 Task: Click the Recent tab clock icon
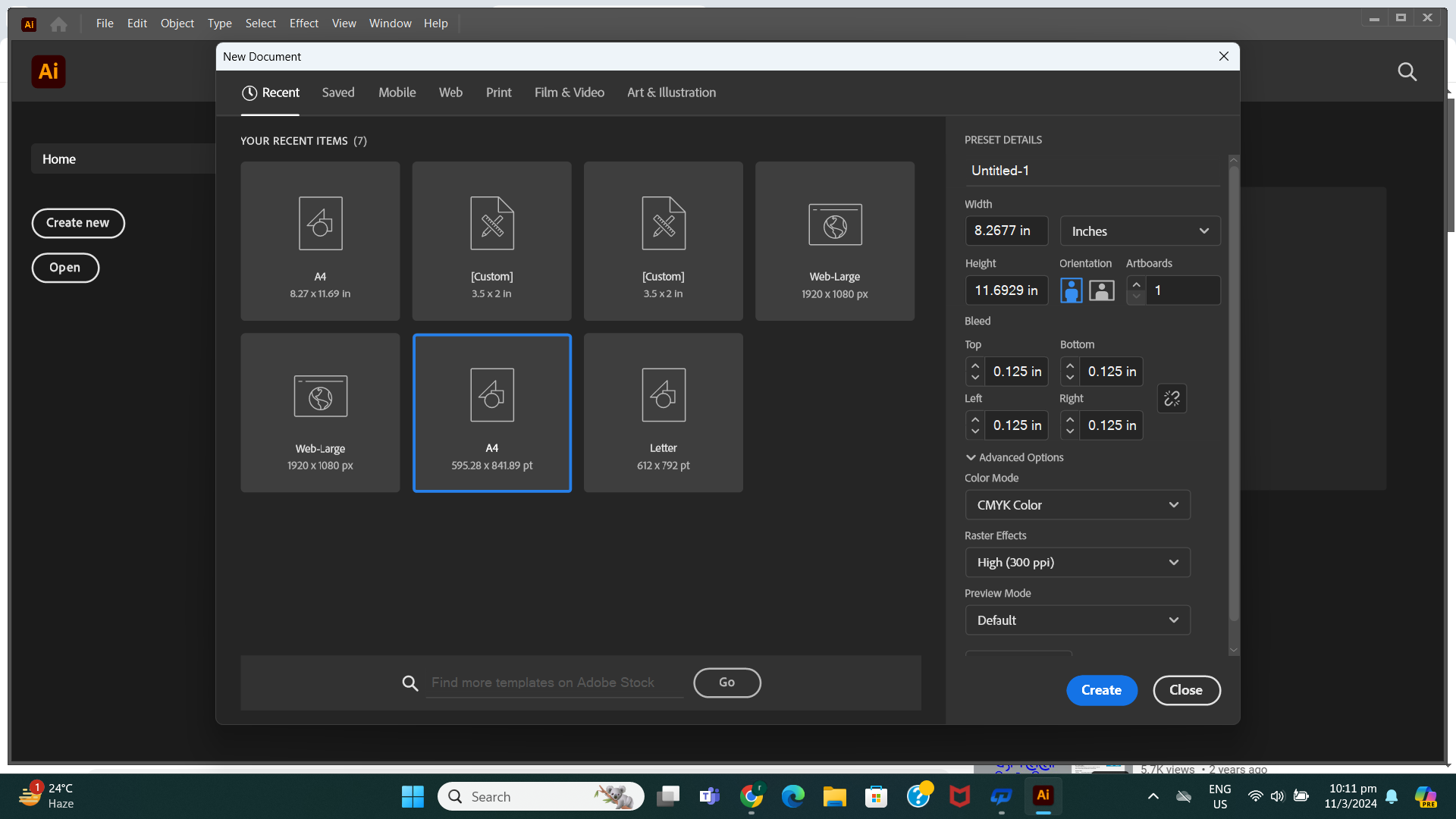coord(249,93)
